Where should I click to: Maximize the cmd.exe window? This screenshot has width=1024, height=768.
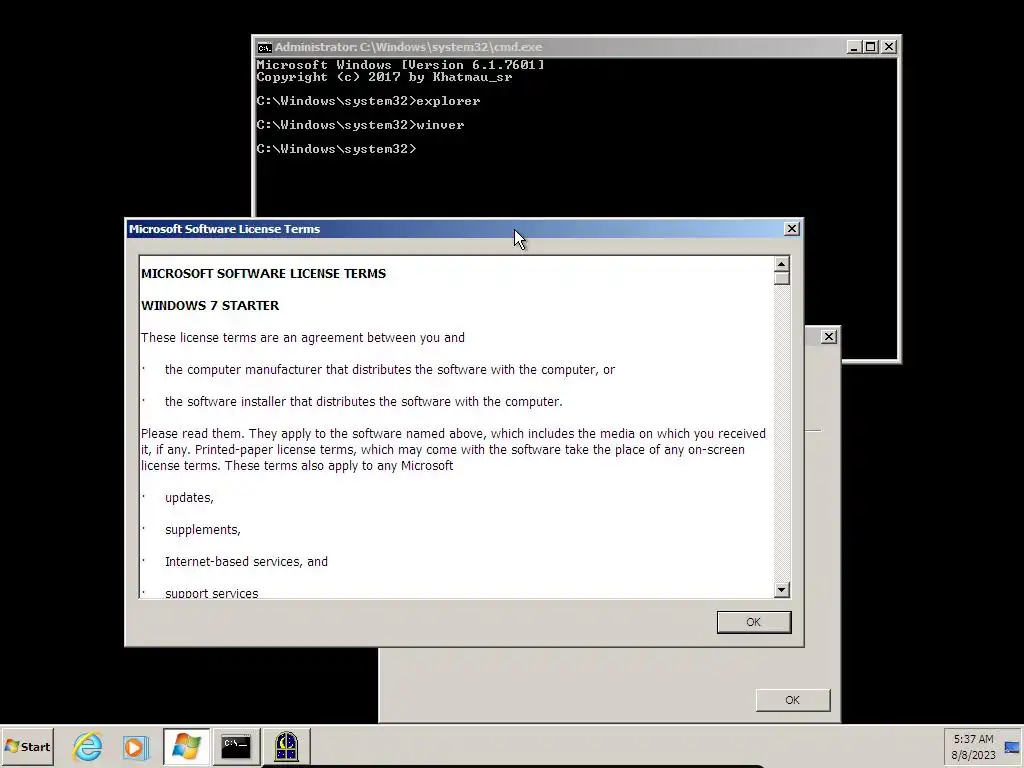tap(871, 47)
